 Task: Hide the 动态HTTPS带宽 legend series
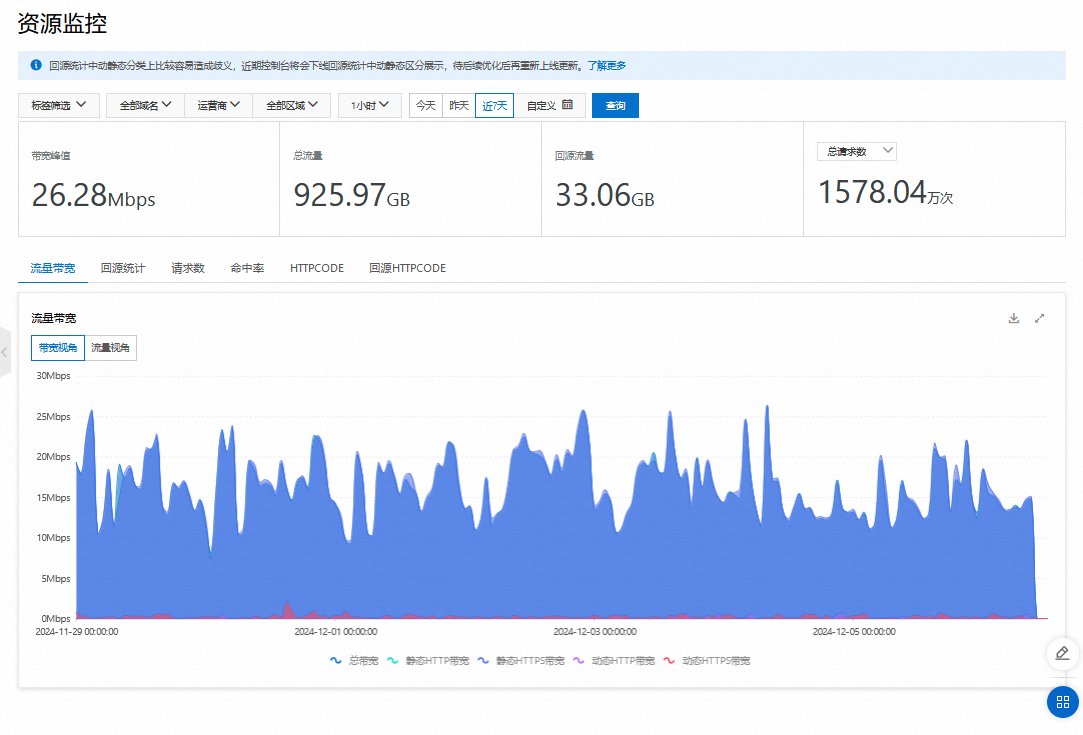[x=706, y=661]
